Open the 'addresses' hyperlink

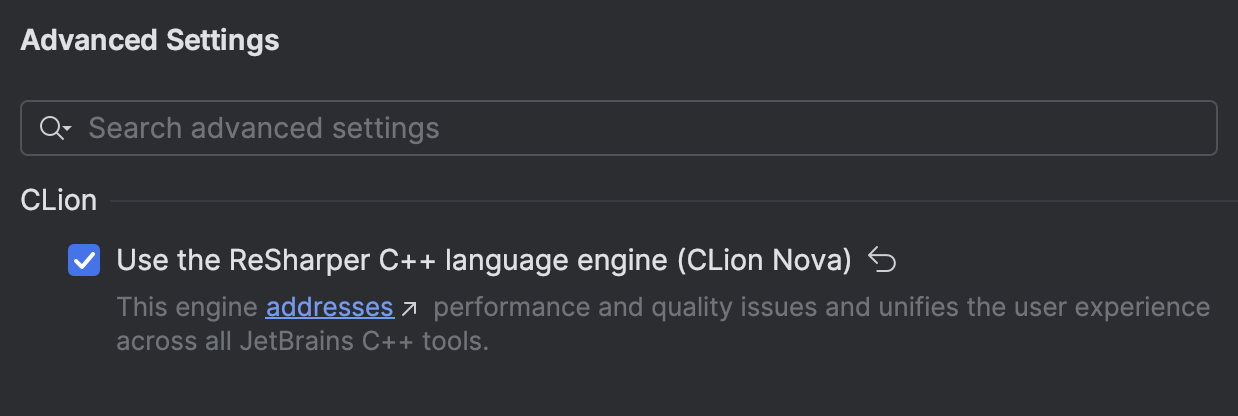click(x=330, y=307)
